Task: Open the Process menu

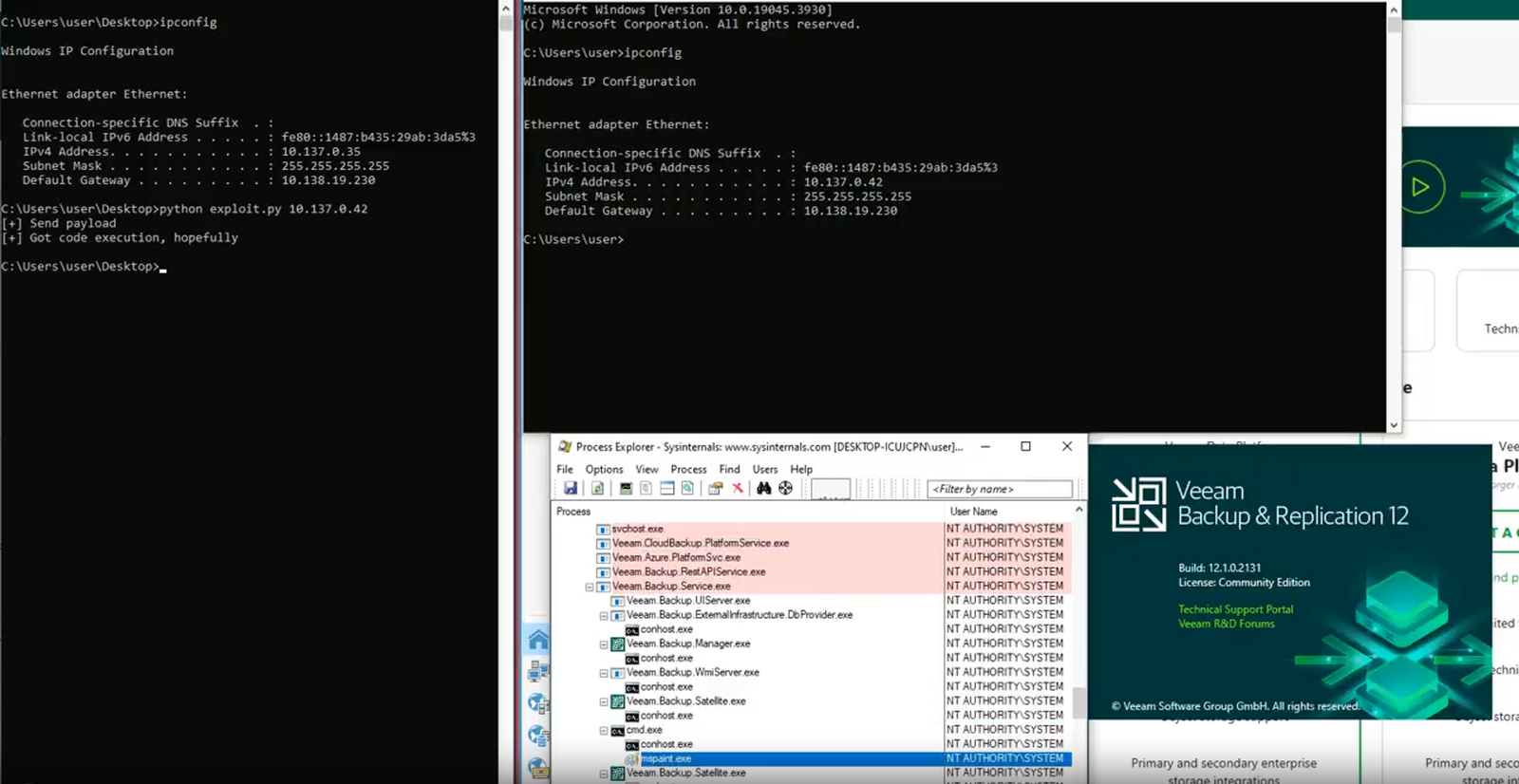Action: pyautogui.click(x=688, y=469)
